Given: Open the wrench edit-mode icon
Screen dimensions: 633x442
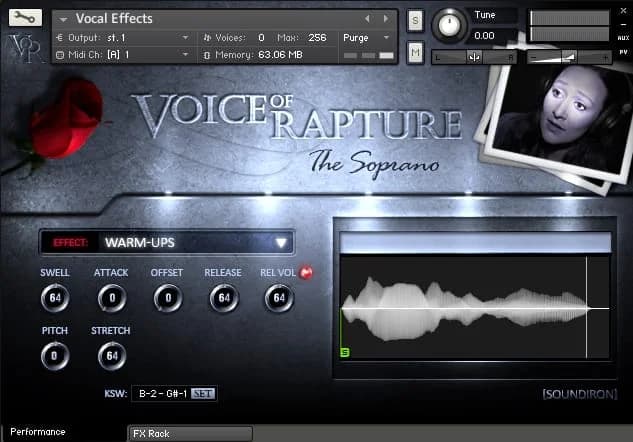Looking at the screenshot, I should [x=25, y=17].
